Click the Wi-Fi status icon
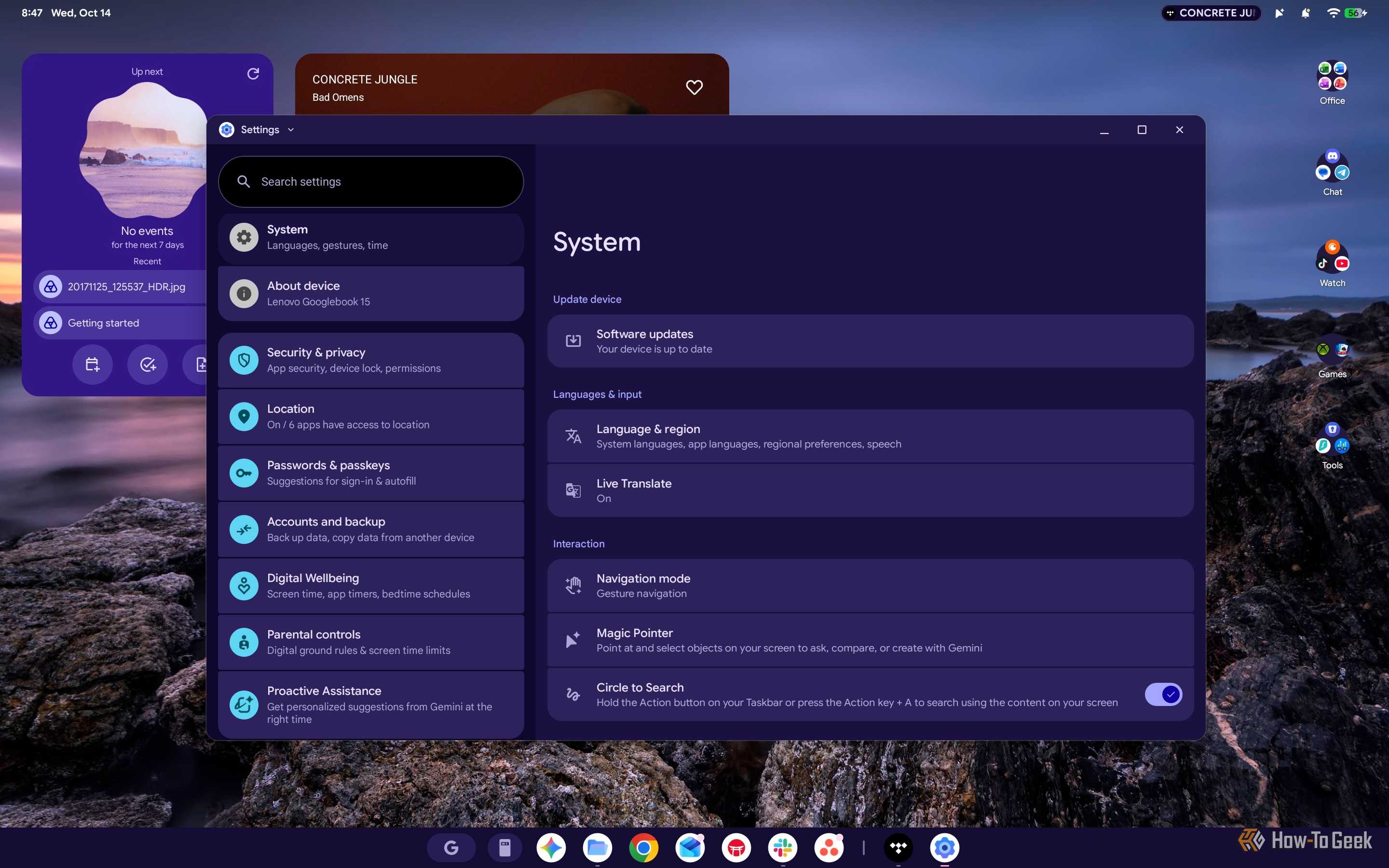 [x=1333, y=13]
